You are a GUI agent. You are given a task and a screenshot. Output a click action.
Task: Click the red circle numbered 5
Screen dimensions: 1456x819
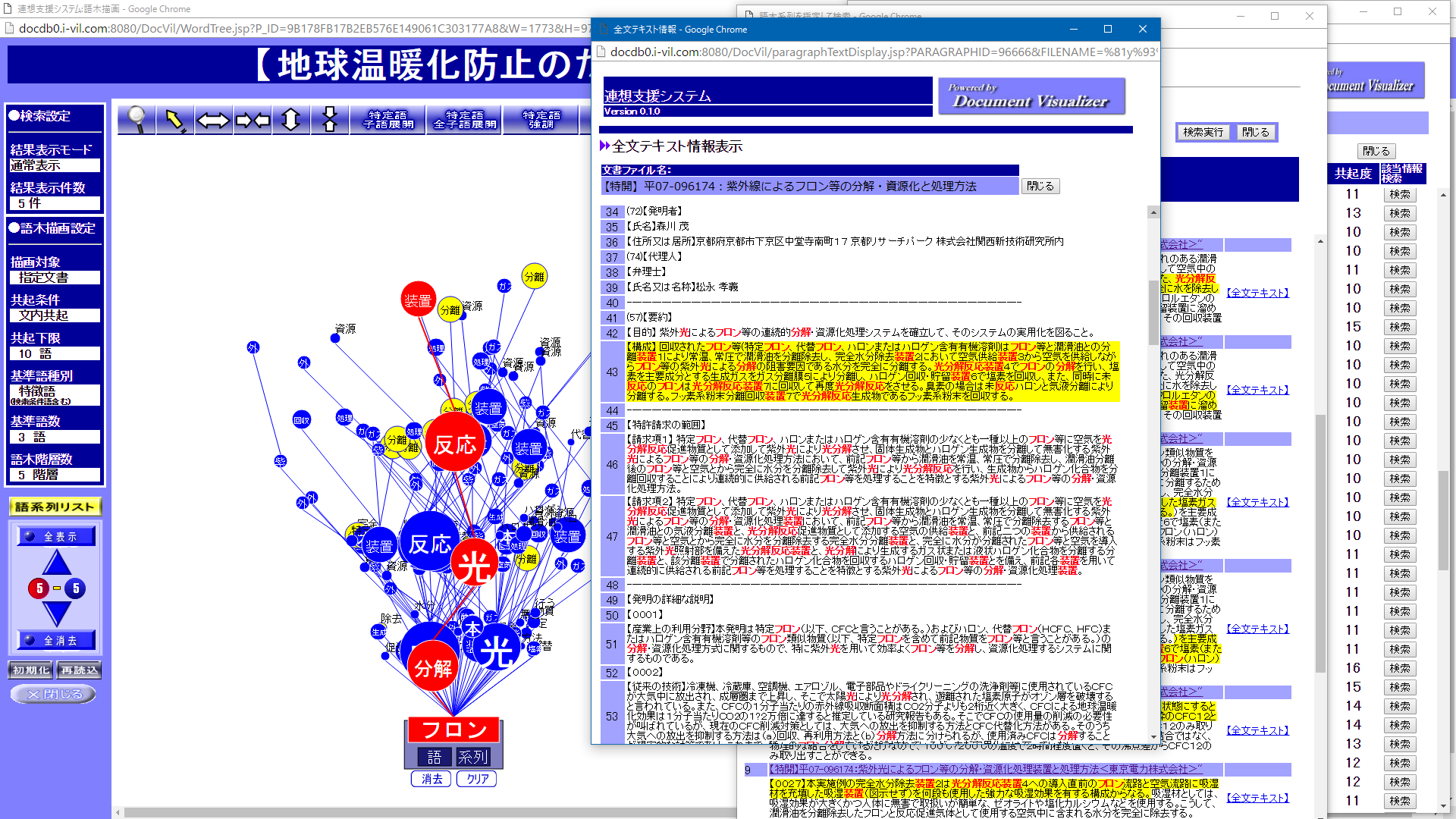(39, 588)
